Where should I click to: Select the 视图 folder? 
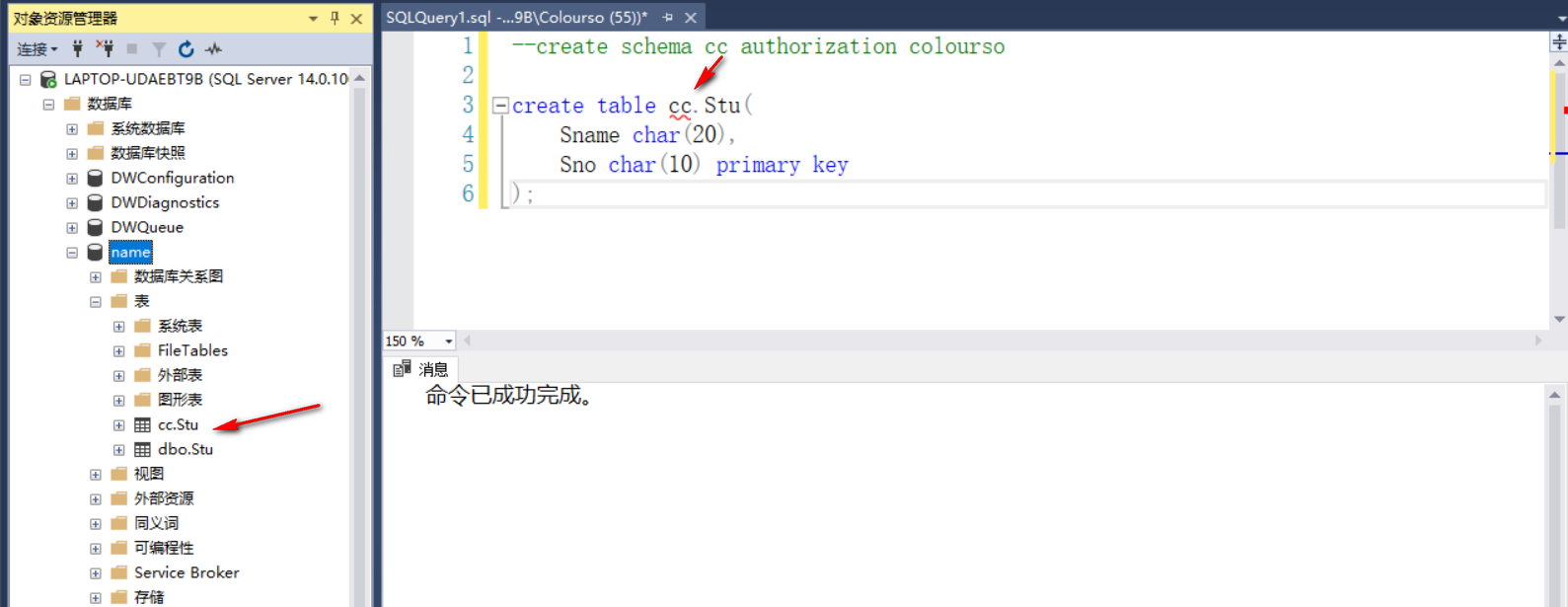[x=149, y=474]
